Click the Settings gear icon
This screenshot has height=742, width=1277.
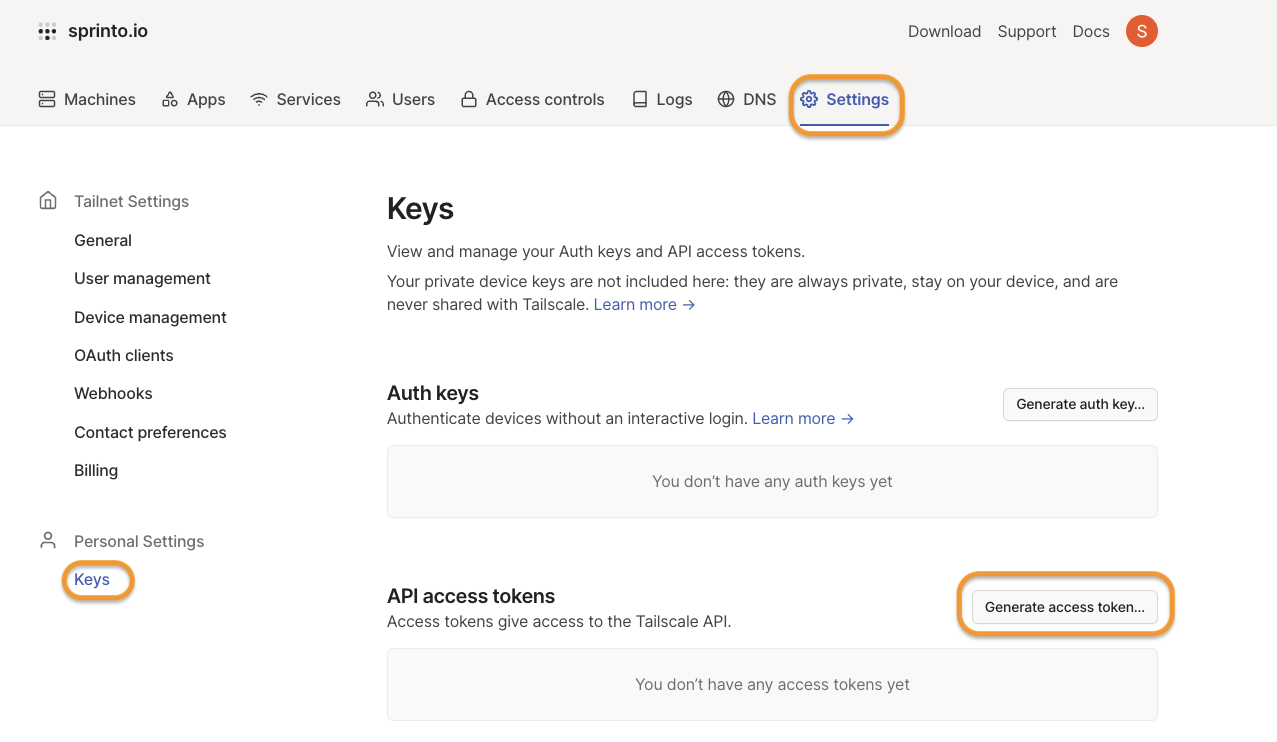coord(809,99)
